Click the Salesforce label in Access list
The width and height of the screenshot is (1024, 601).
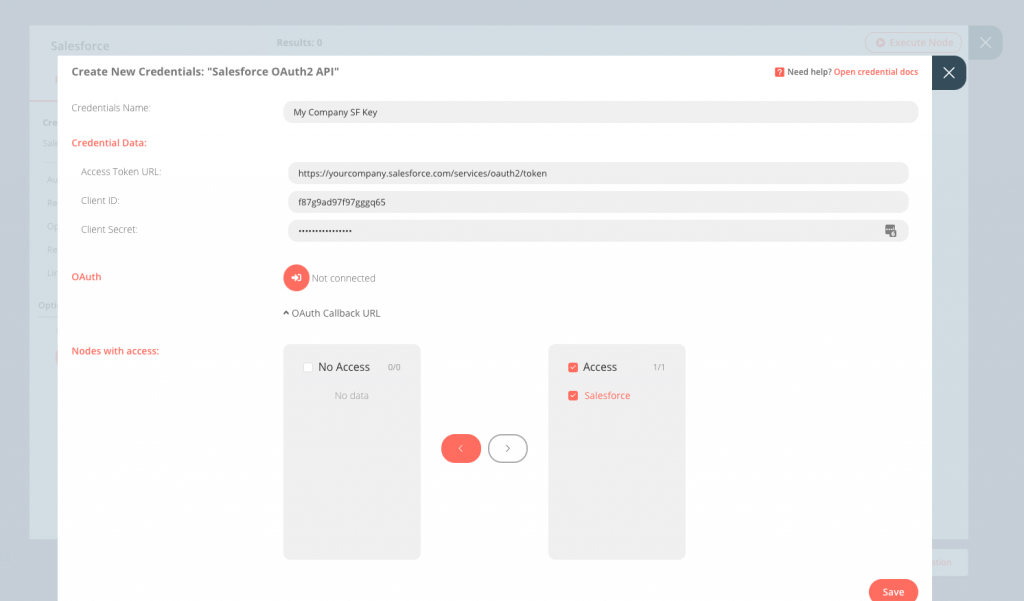click(607, 396)
